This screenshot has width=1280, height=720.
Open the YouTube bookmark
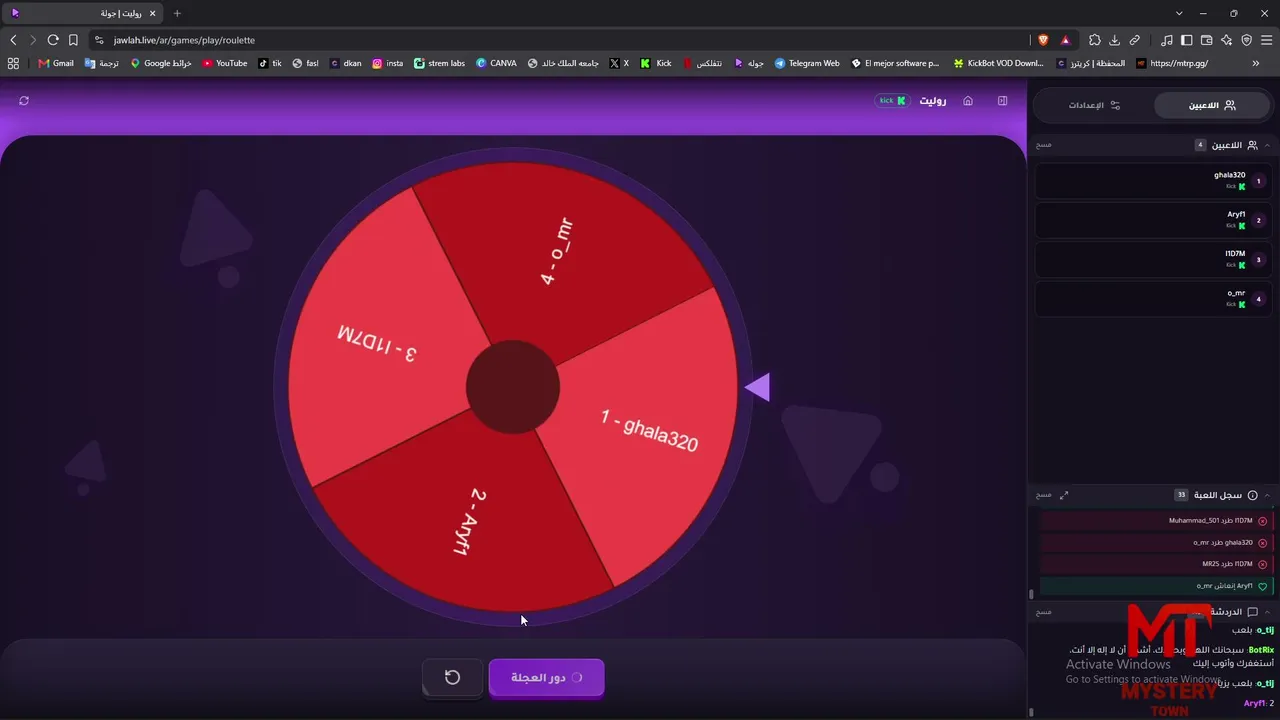pyautogui.click(x=224, y=63)
